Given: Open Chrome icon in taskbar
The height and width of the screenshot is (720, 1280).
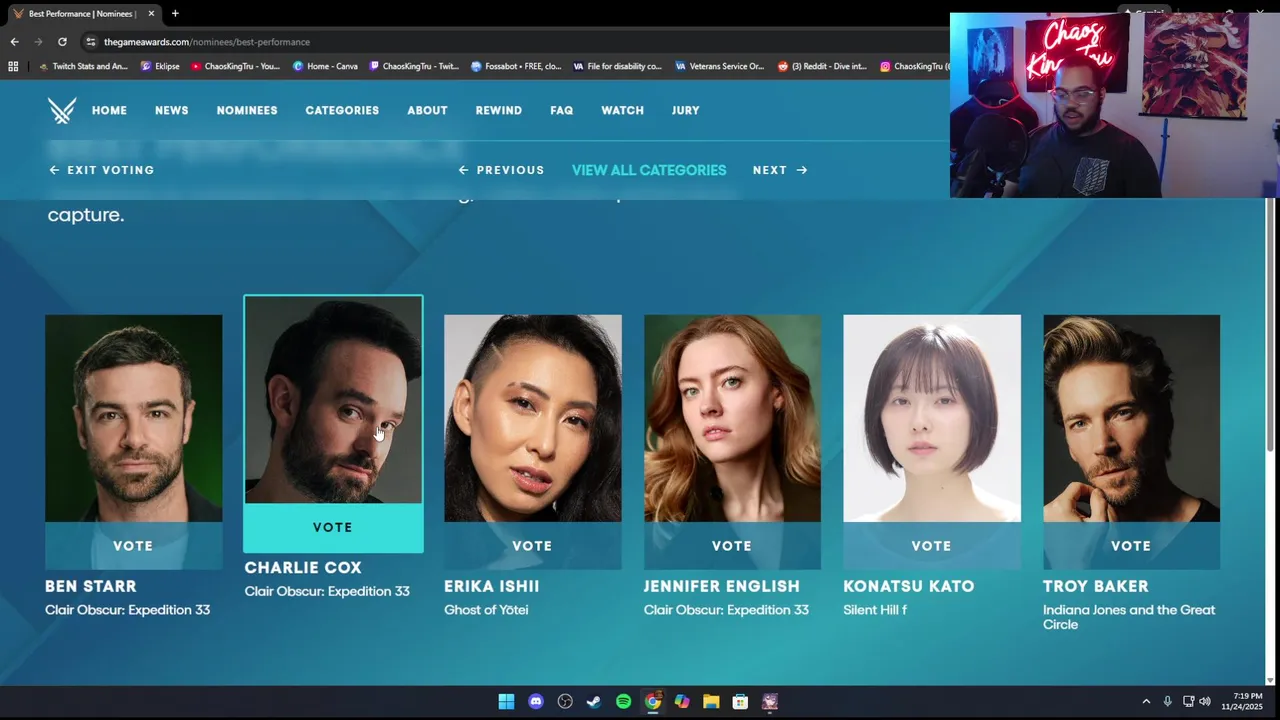Looking at the screenshot, I should tap(652, 701).
